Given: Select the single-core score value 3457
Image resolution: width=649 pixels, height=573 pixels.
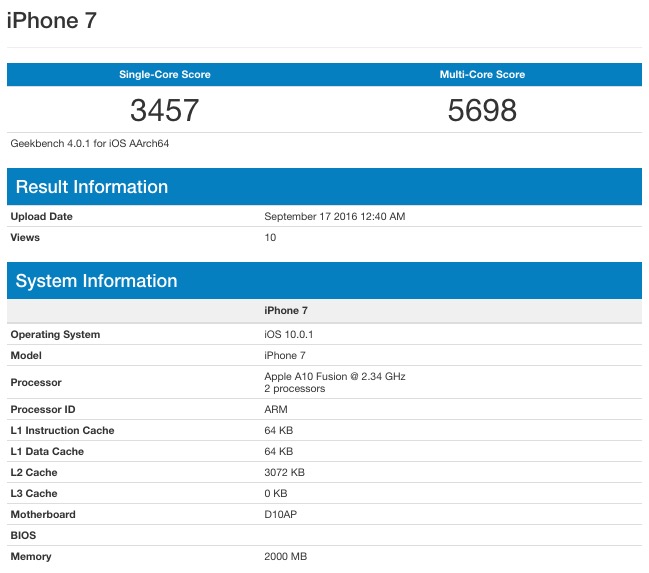Looking at the screenshot, I should tap(165, 110).
